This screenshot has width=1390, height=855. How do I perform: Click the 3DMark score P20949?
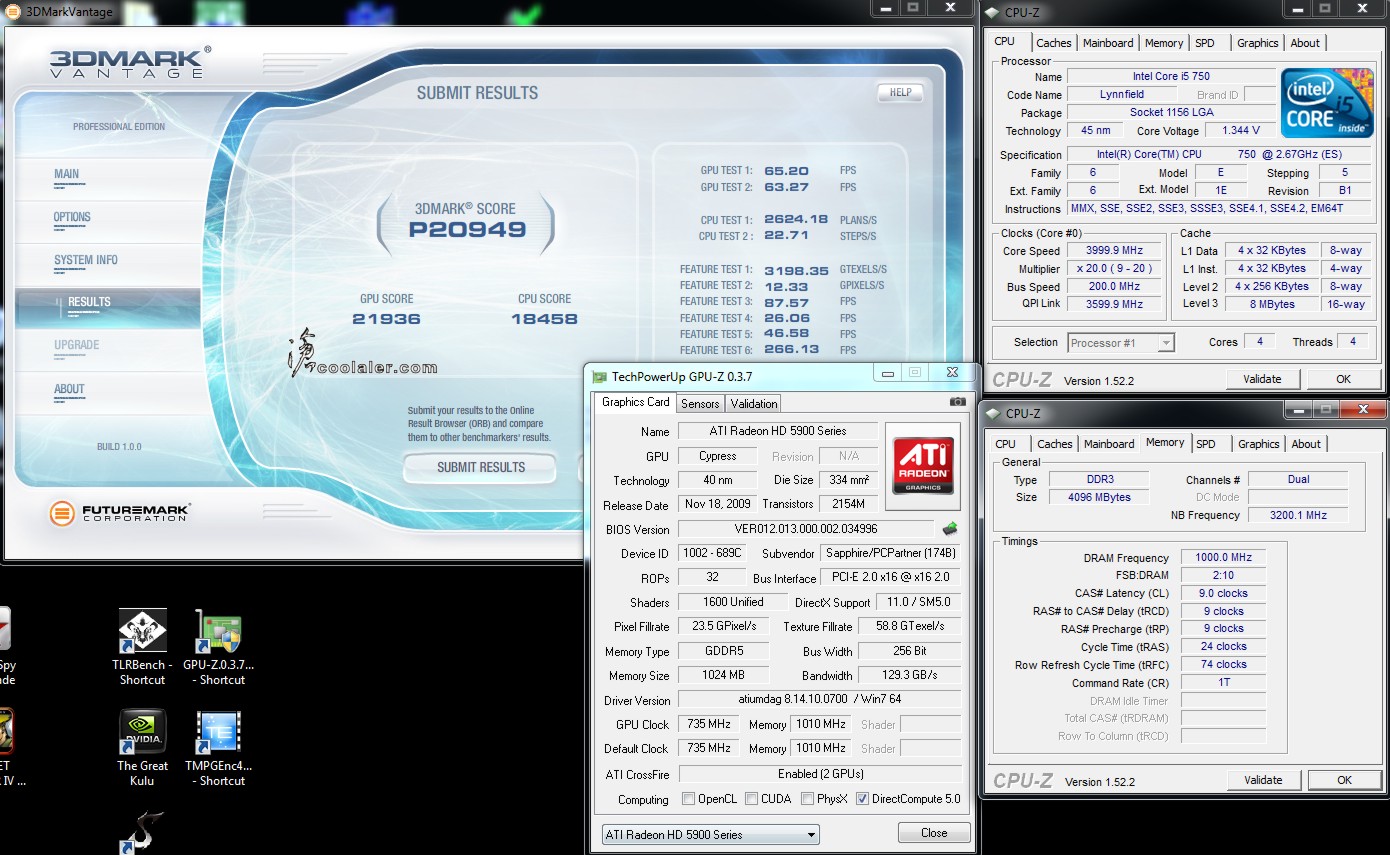coord(467,230)
